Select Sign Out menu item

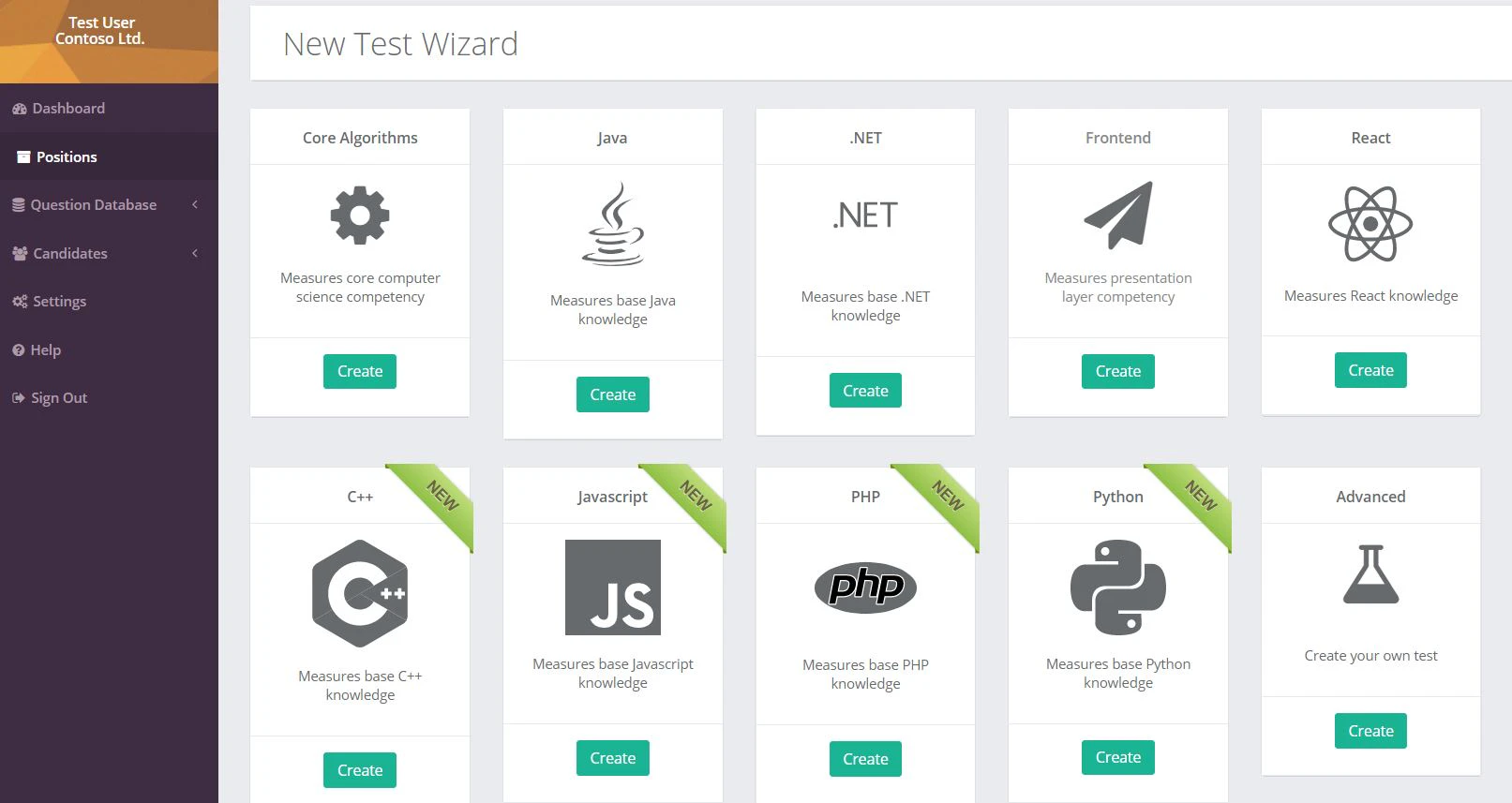109,398
